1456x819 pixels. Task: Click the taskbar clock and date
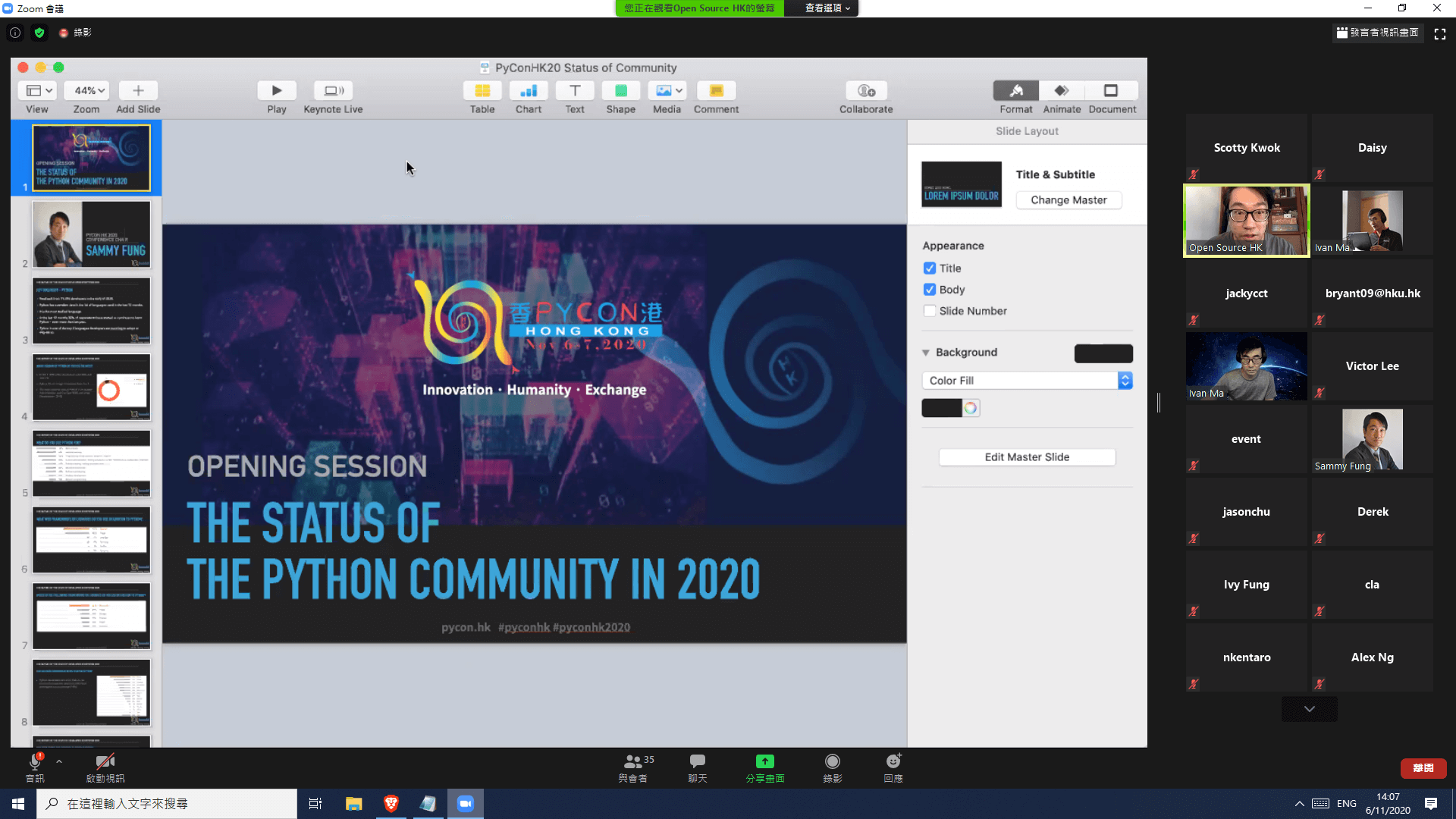1388,804
